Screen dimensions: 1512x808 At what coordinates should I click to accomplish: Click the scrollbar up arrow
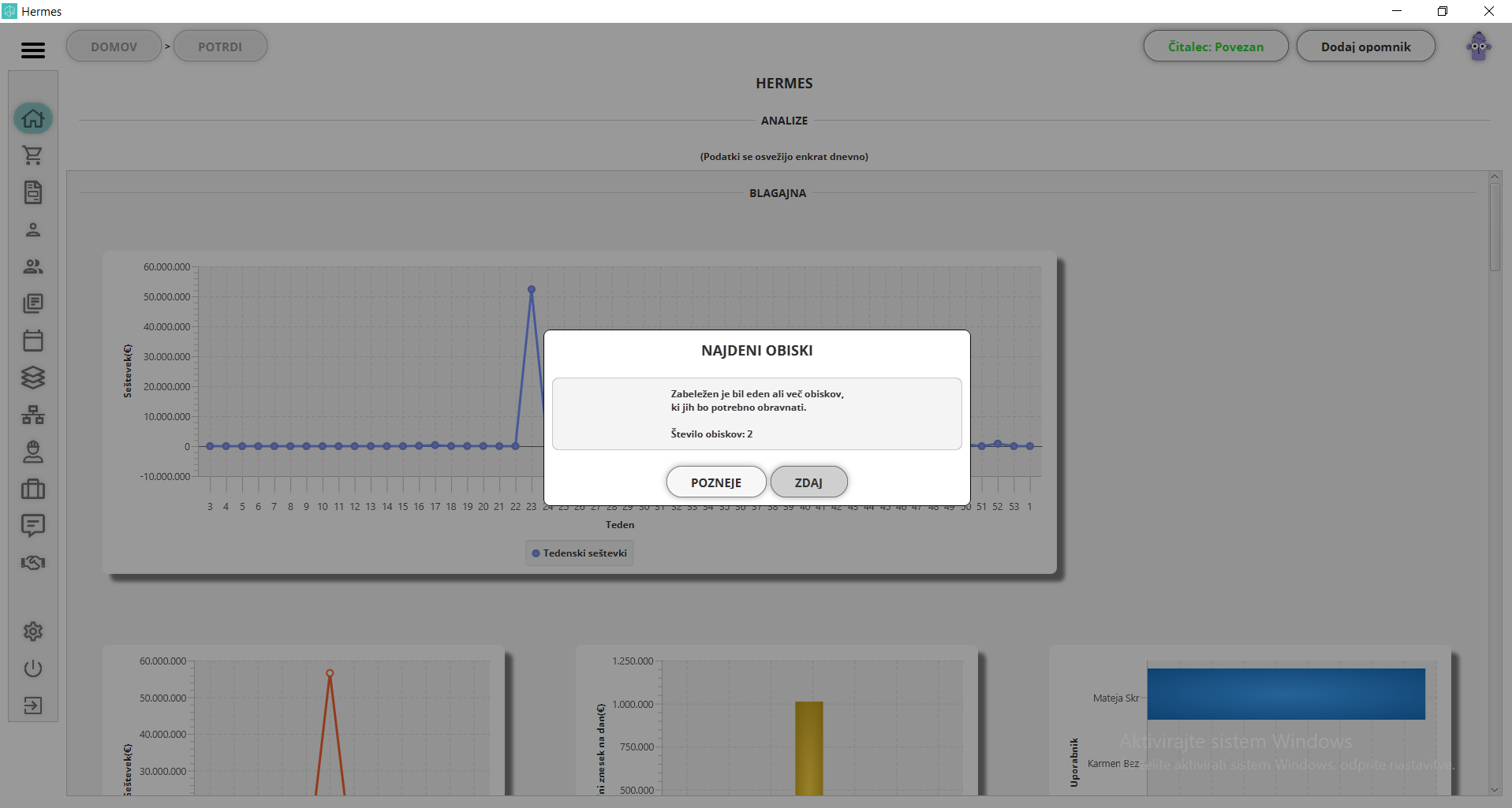tap(1495, 177)
